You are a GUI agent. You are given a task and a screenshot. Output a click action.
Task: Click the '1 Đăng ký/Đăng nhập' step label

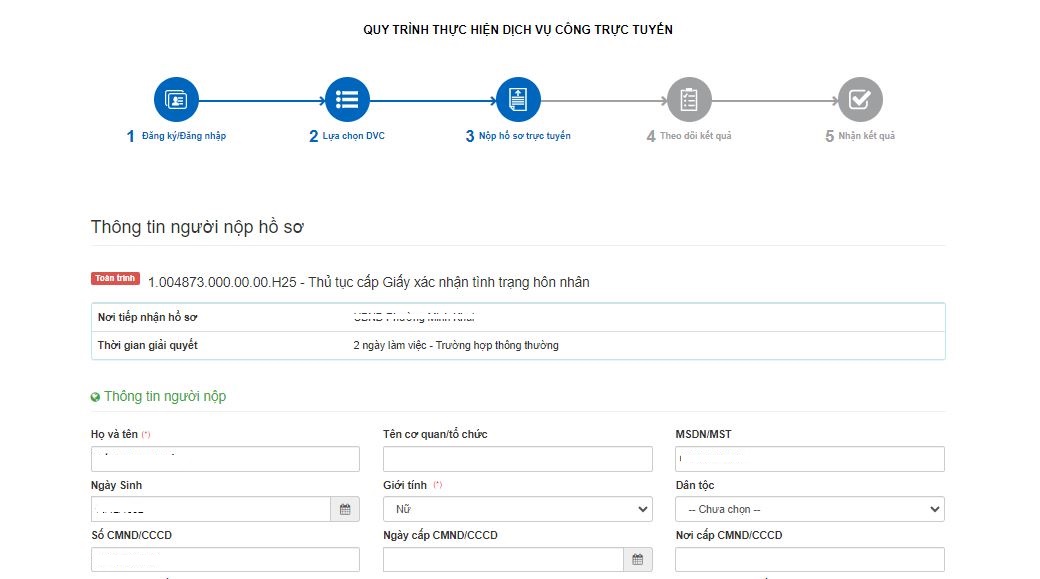176,134
